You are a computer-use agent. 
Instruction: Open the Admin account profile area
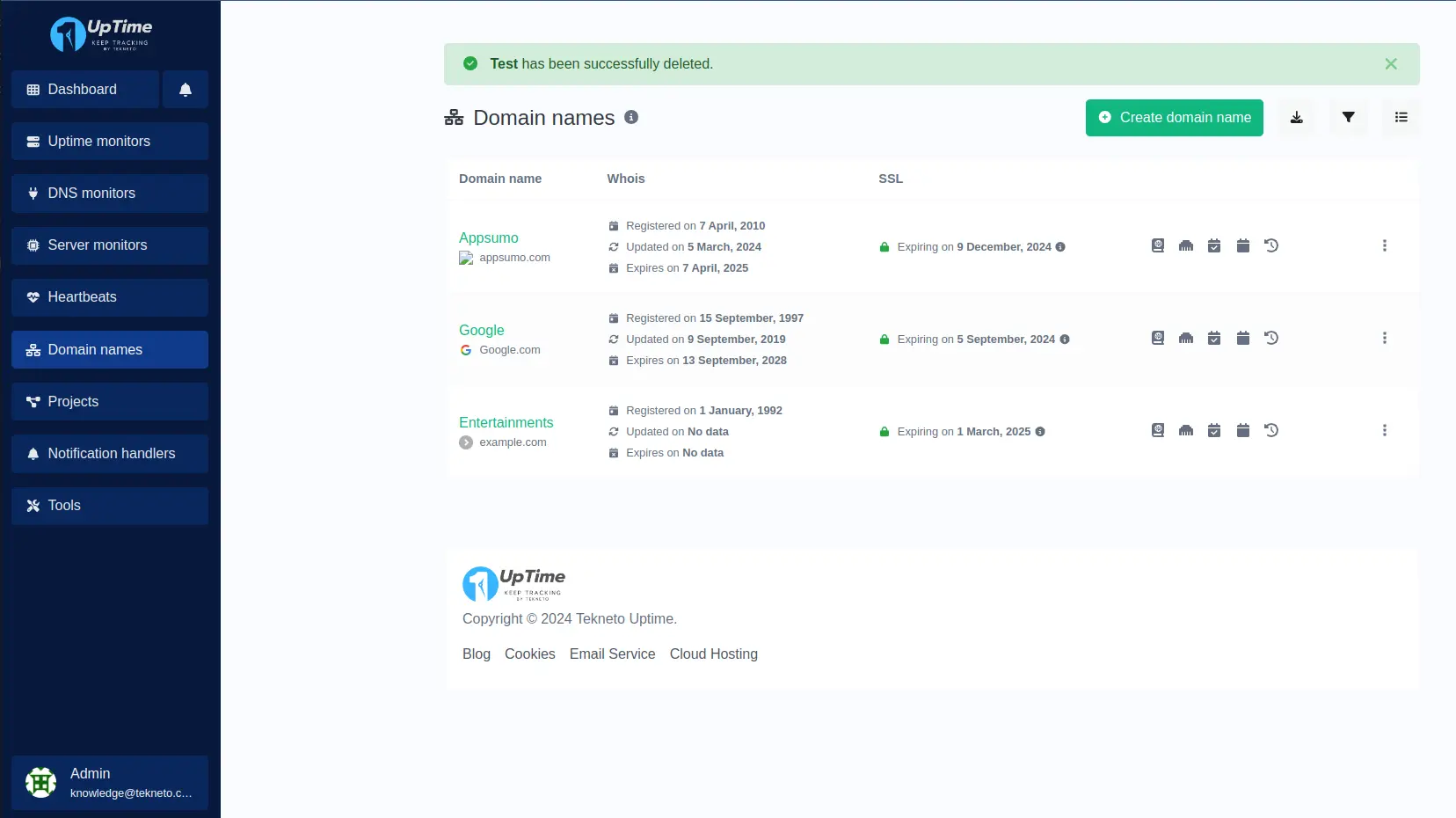110,782
